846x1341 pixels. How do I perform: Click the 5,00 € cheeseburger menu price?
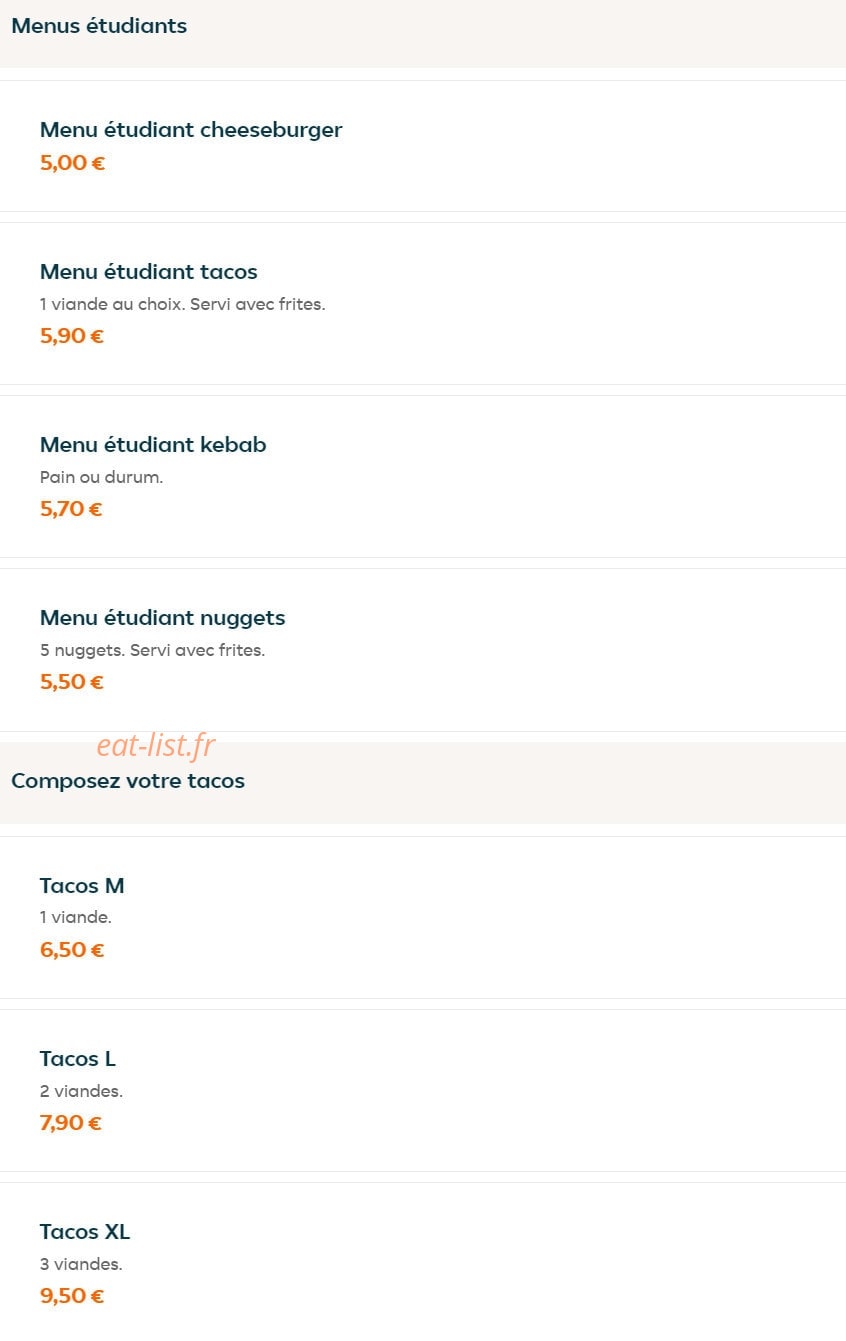tap(72, 163)
